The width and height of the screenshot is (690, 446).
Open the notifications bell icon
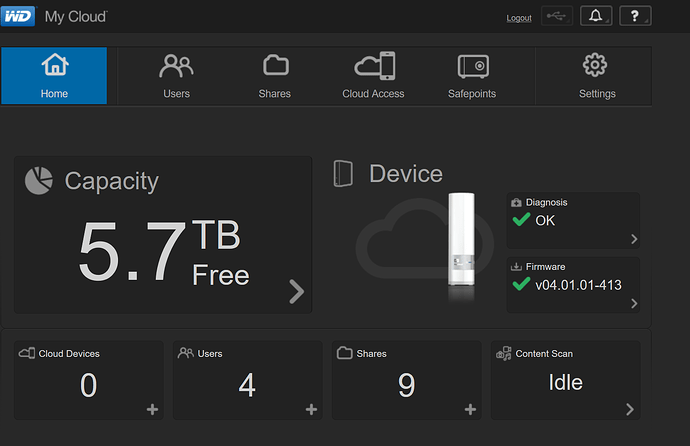click(596, 16)
